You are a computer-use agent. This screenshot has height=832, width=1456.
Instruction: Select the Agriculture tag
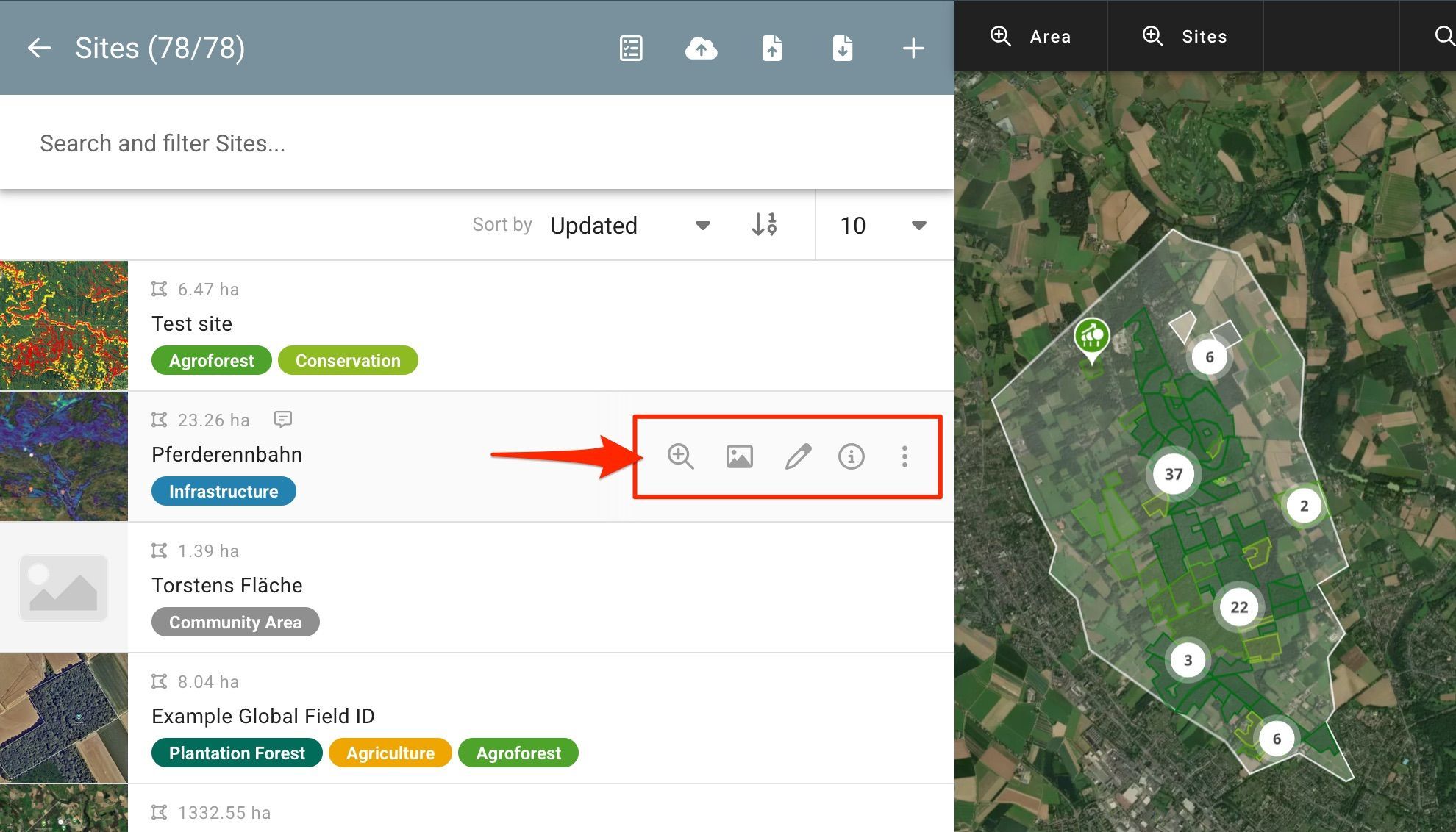390,753
